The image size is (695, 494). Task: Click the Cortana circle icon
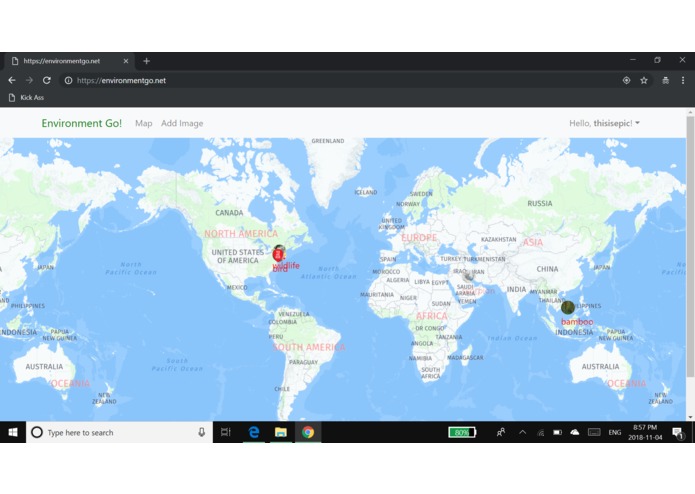[37, 432]
